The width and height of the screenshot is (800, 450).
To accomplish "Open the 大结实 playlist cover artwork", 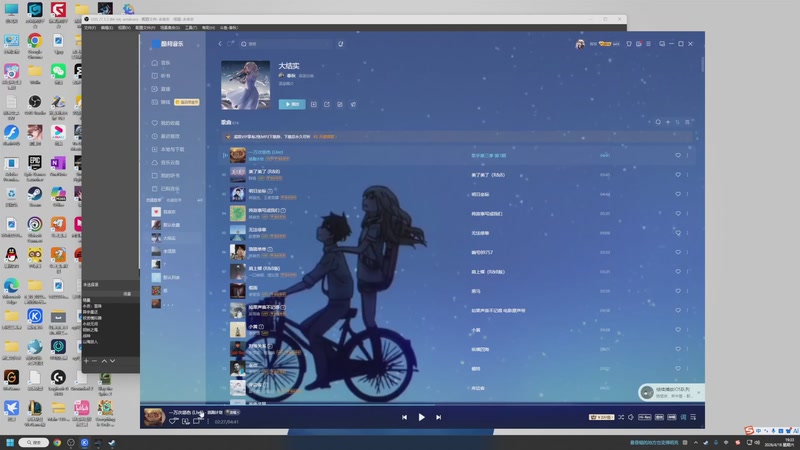I will tap(245, 85).
